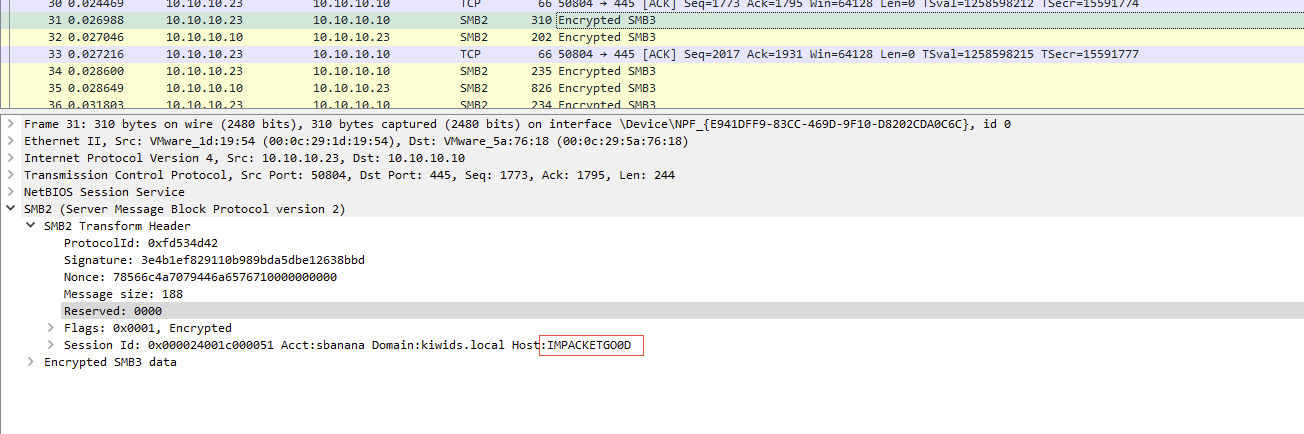Viewport: 1304px width, 434px height.
Task: Select packet 34 in the list
Action: (x=652, y=71)
